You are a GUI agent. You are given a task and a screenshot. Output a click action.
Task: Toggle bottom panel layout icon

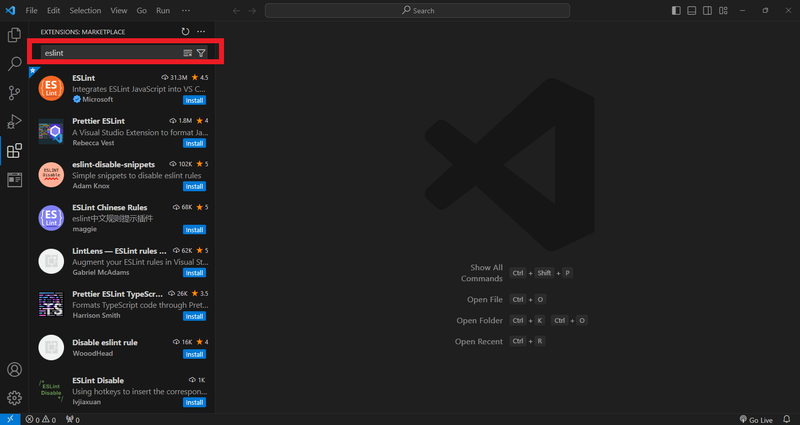tap(691, 11)
